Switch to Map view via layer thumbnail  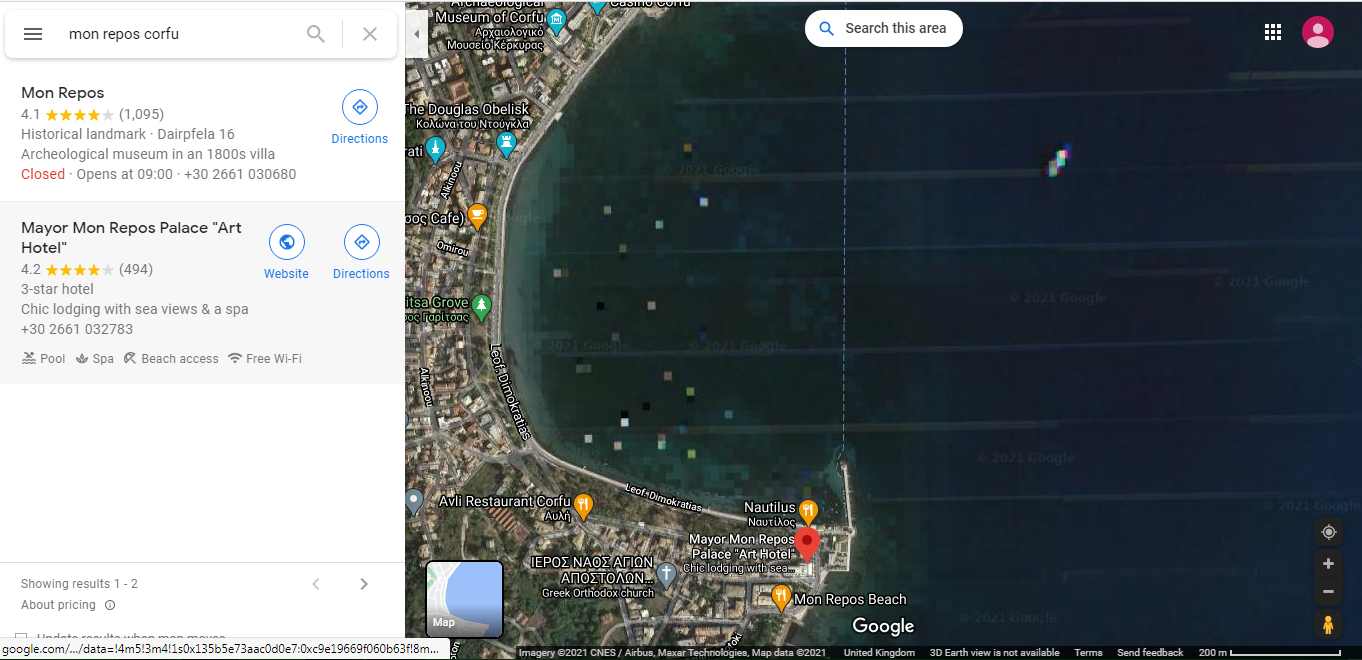(464, 599)
